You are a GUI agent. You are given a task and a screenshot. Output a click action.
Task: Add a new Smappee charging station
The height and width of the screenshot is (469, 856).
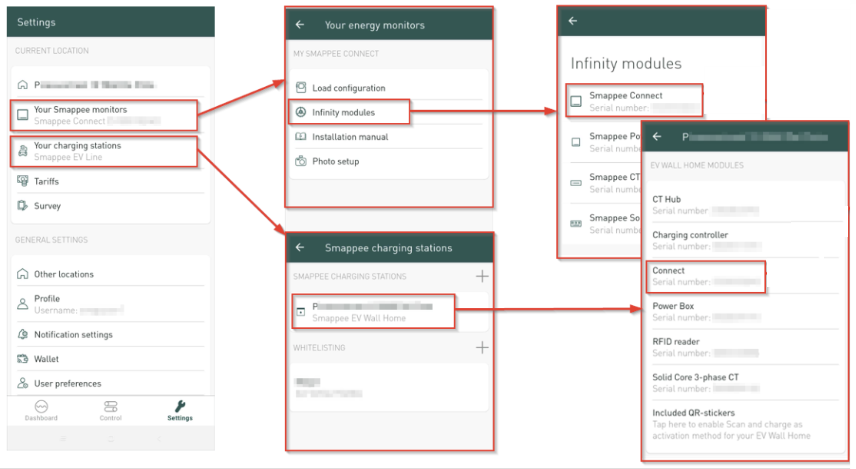[482, 276]
